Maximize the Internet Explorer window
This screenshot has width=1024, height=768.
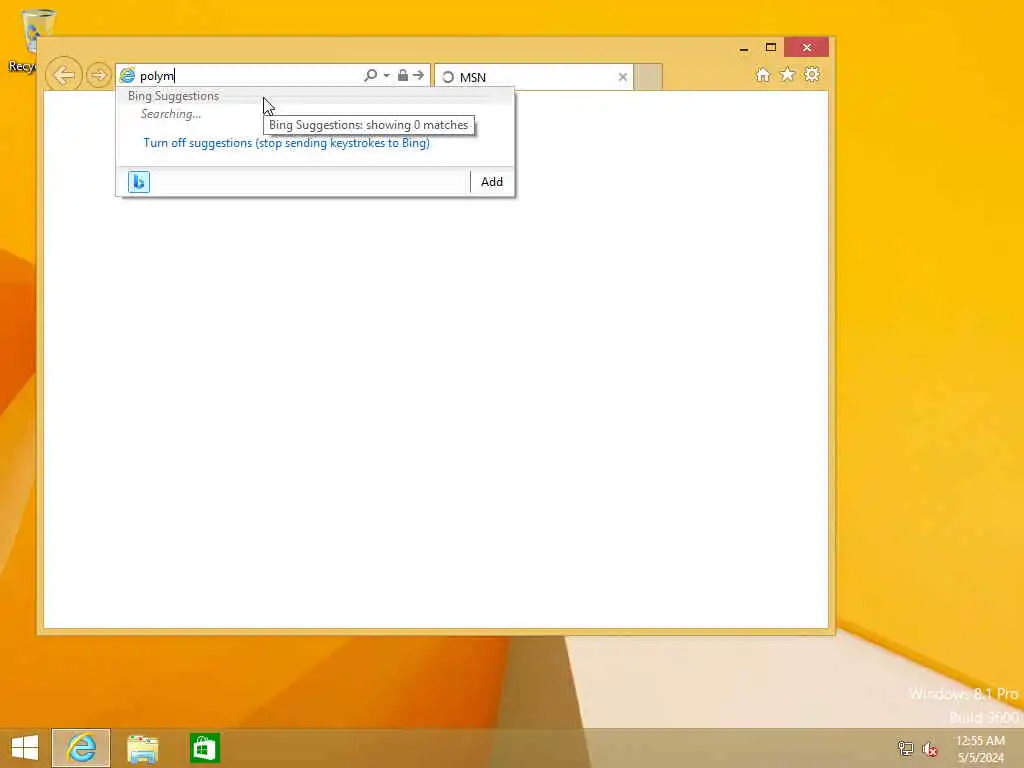click(x=771, y=48)
